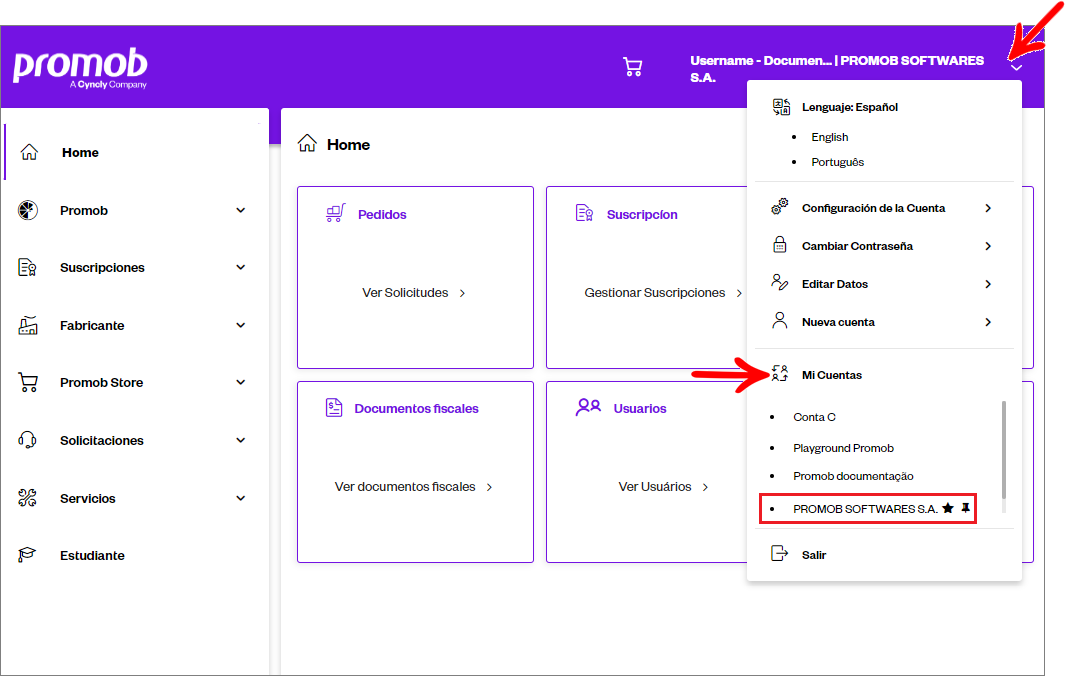Click the Configuración de la Cuenta gears icon
Screen dimensions: 1066x676
coord(780,207)
